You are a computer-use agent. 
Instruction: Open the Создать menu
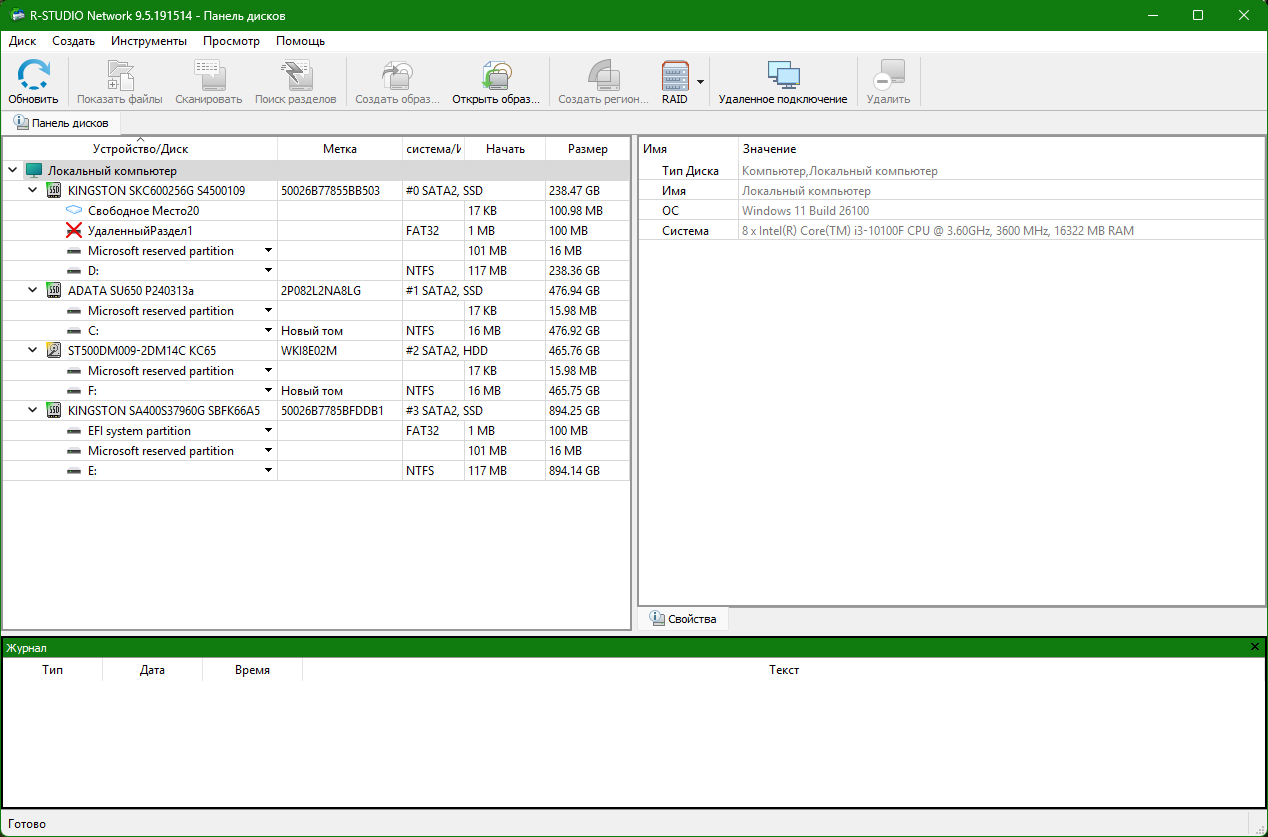coord(73,41)
